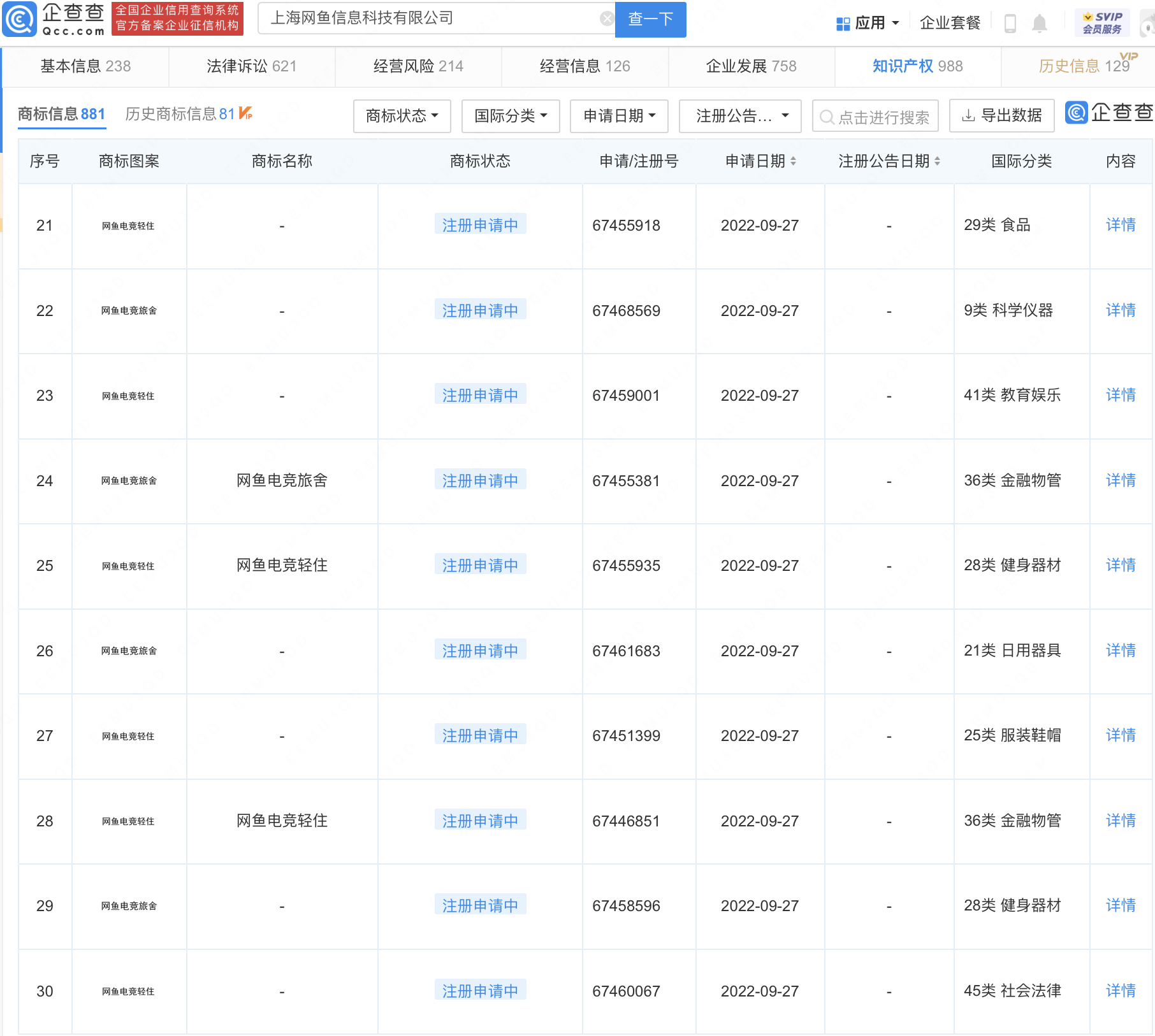Open trademark image thumbnail in row 29
Image resolution: width=1155 pixels, height=1036 pixels.
tap(129, 906)
